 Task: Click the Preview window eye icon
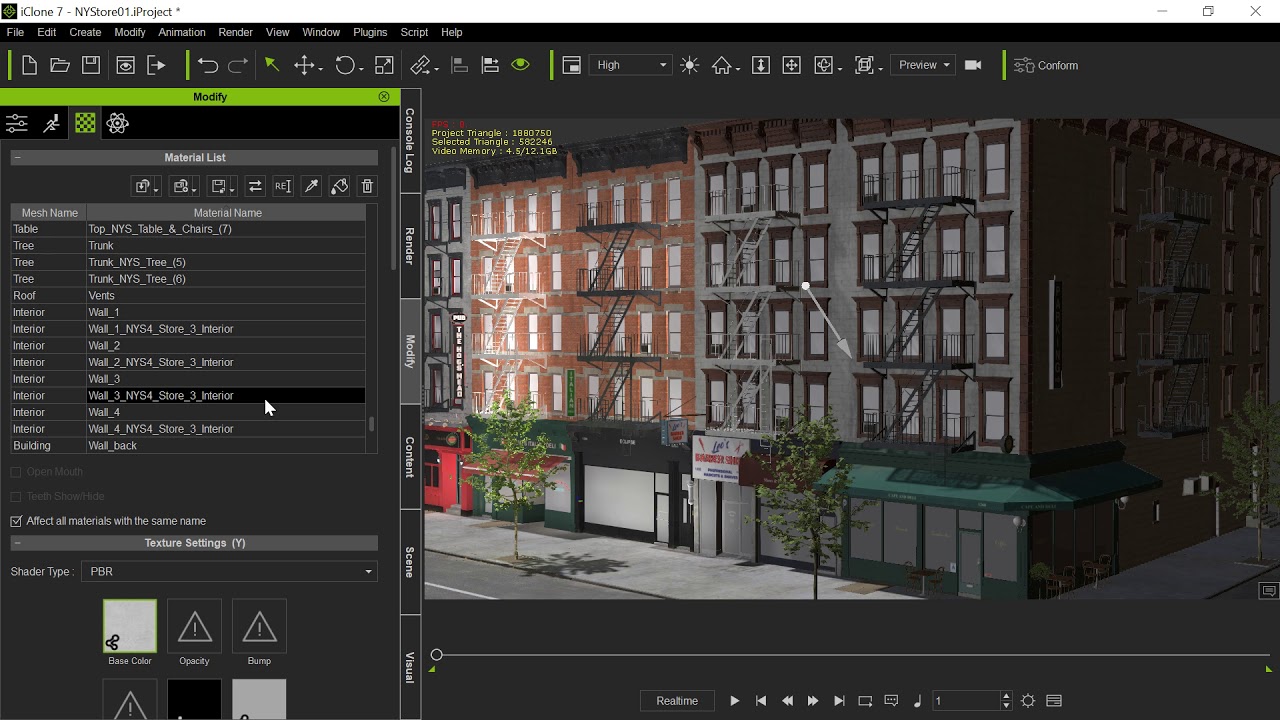pyautogui.click(x=125, y=65)
